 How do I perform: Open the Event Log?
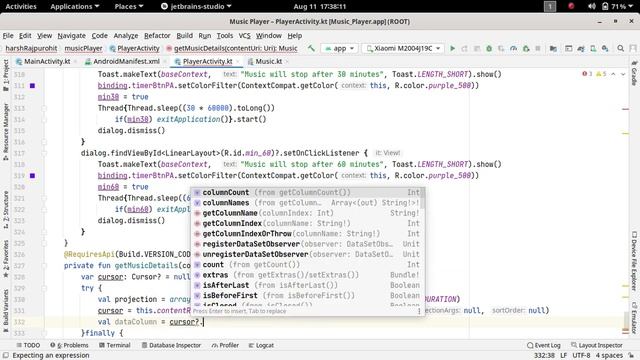tap(543, 345)
